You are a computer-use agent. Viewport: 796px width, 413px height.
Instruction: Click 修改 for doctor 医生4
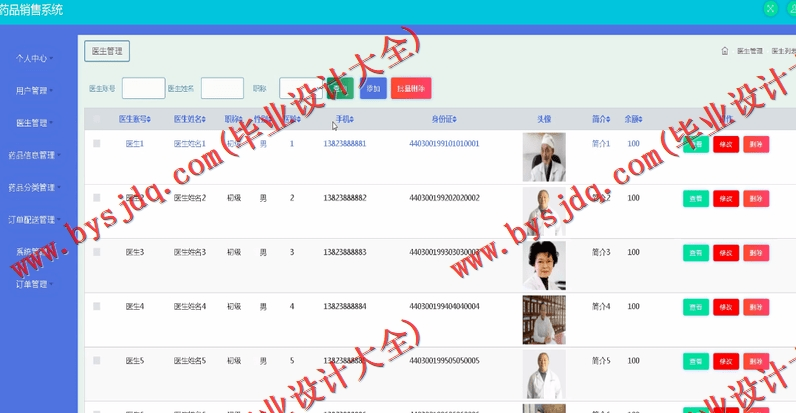726,307
